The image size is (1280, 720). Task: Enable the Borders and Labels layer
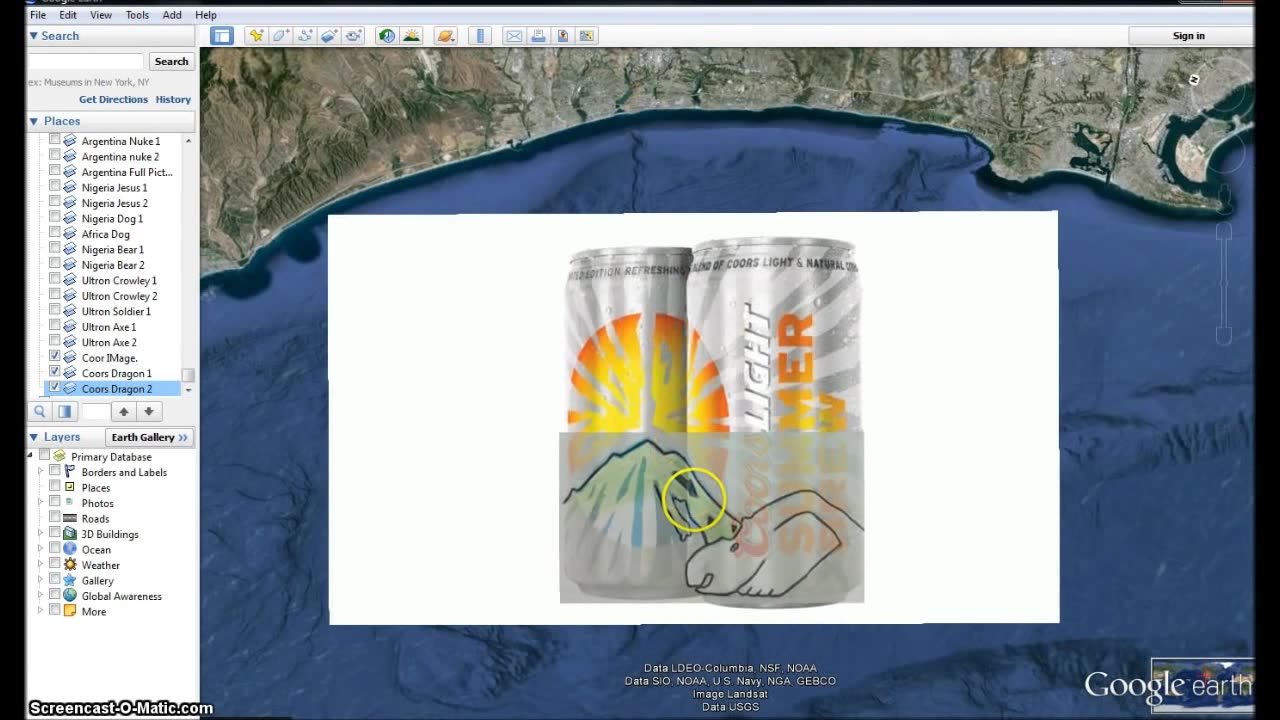55,472
